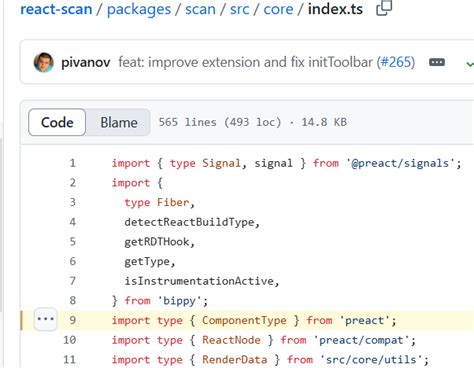This screenshot has height=368, width=474.
Task: Click green commit status checkmark
Action: (x=469, y=64)
